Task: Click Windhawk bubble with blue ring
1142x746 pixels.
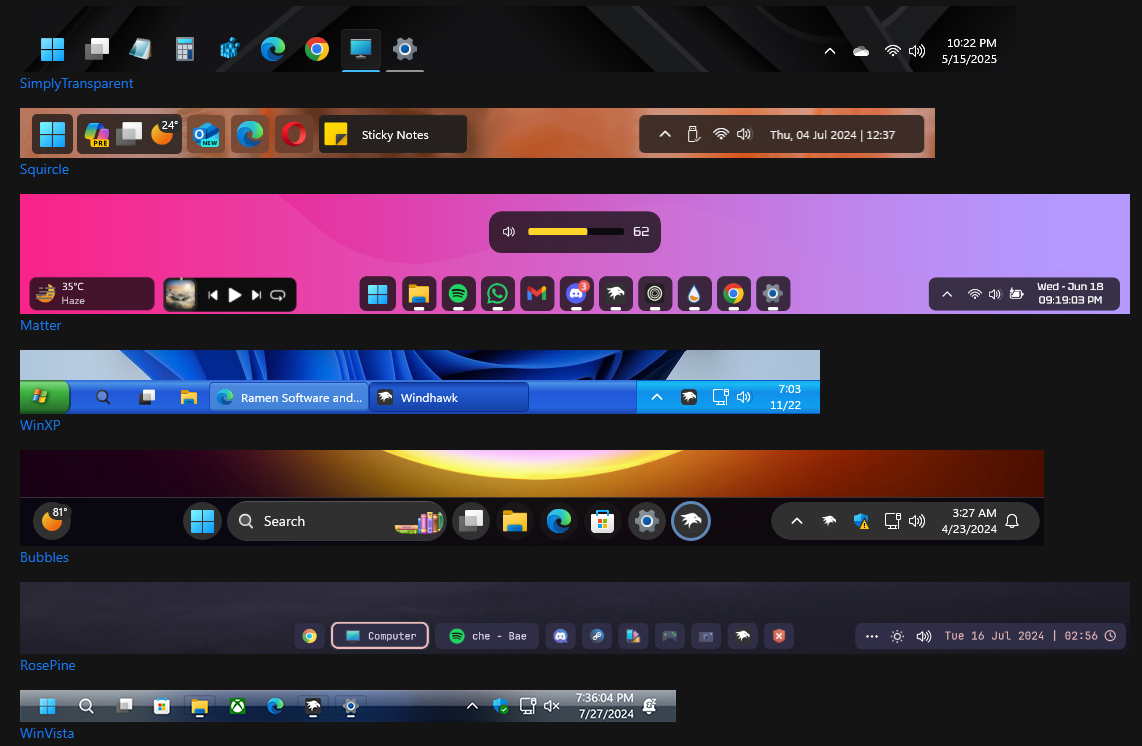Action: (x=690, y=521)
